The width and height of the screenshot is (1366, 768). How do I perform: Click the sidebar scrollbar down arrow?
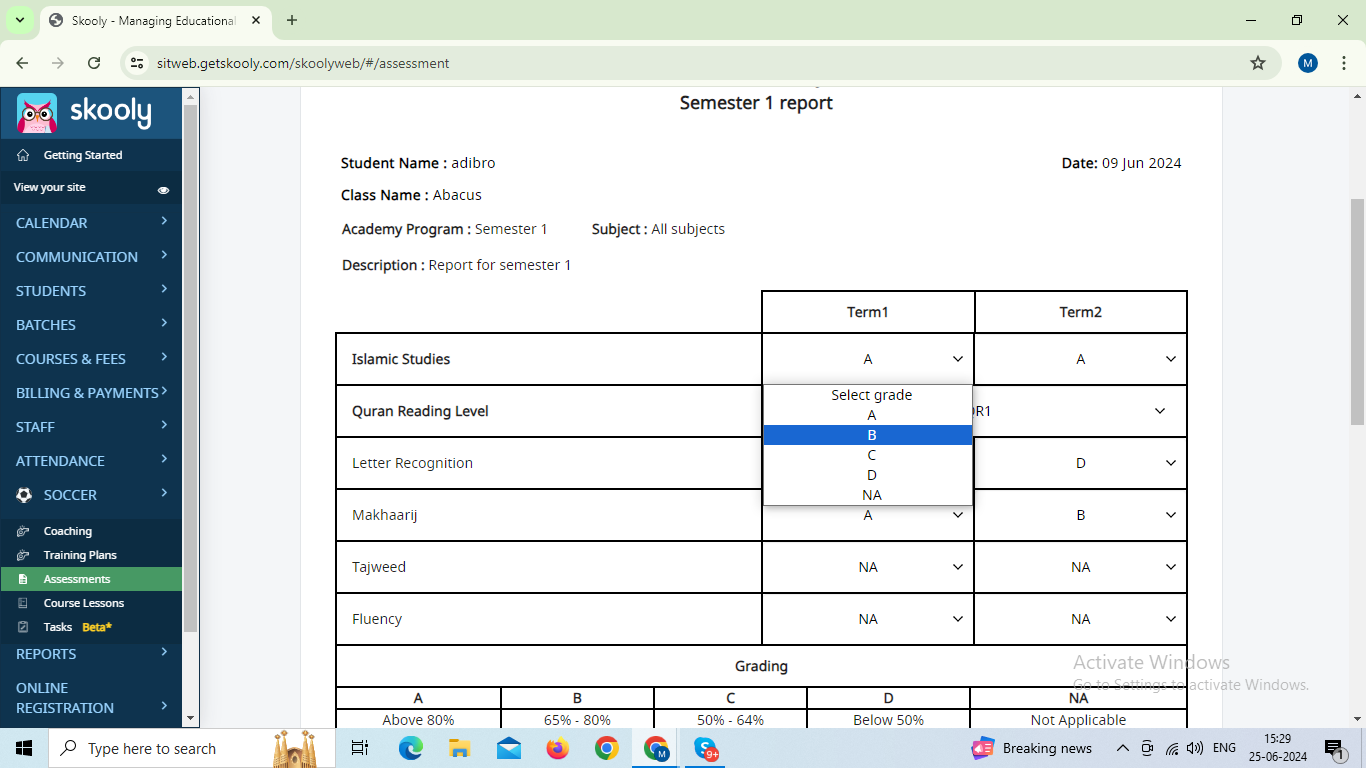tap(191, 718)
